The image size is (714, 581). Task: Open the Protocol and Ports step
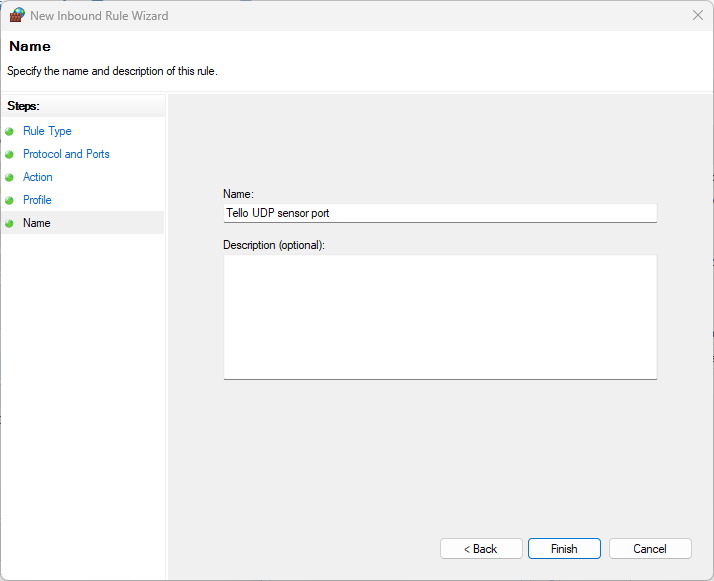66,154
